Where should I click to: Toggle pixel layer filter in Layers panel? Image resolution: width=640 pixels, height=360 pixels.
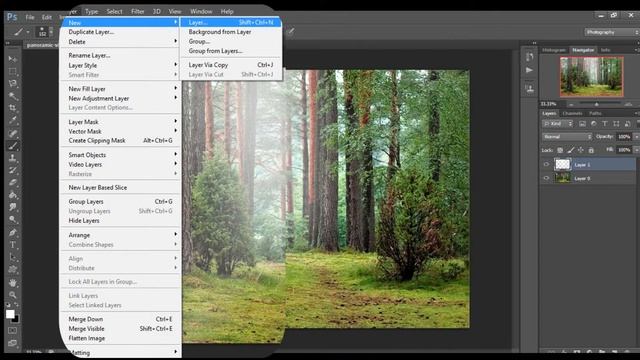point(582,124)
